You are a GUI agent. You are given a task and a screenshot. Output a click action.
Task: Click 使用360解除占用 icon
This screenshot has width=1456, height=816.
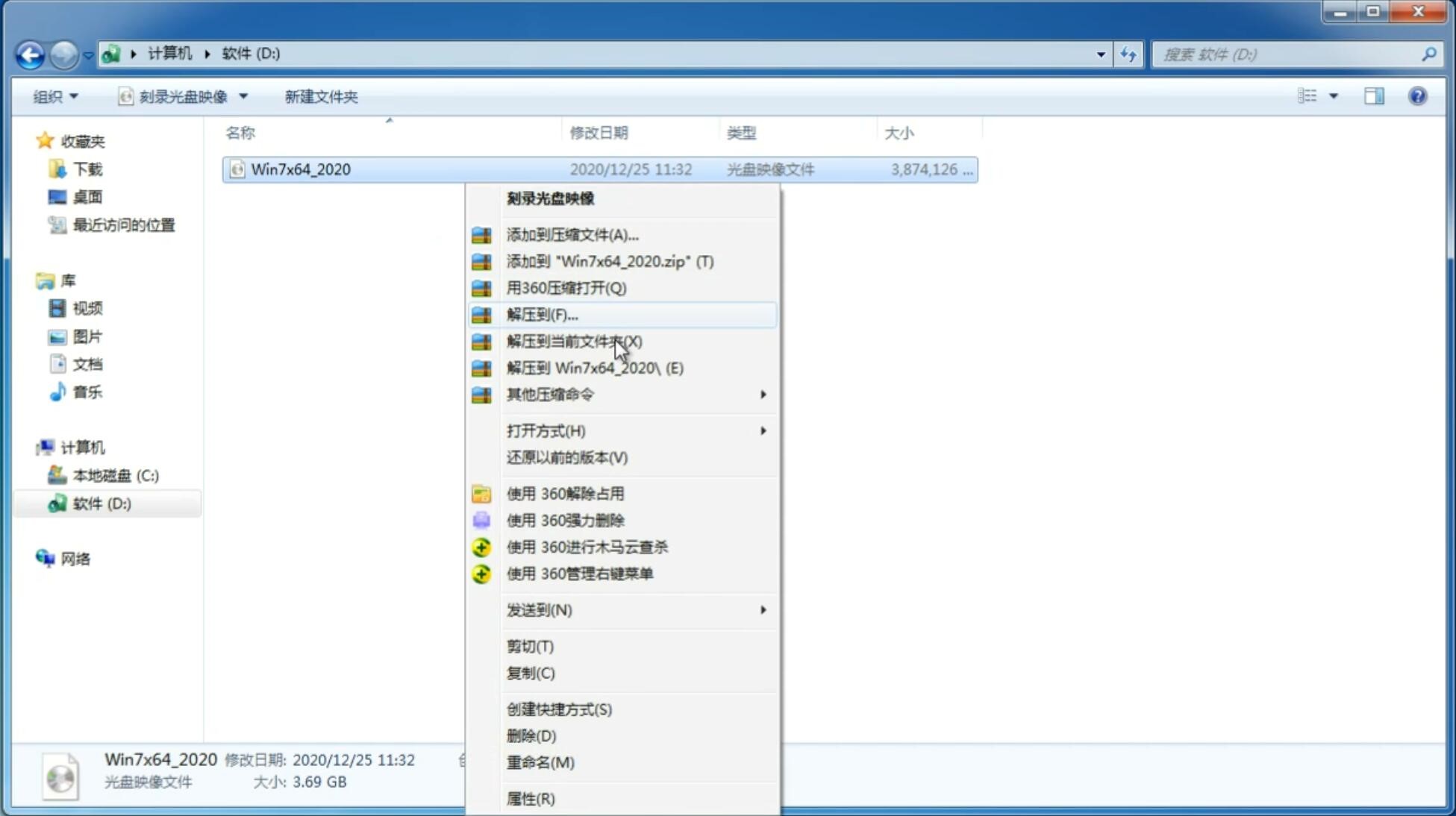point(481,493)
